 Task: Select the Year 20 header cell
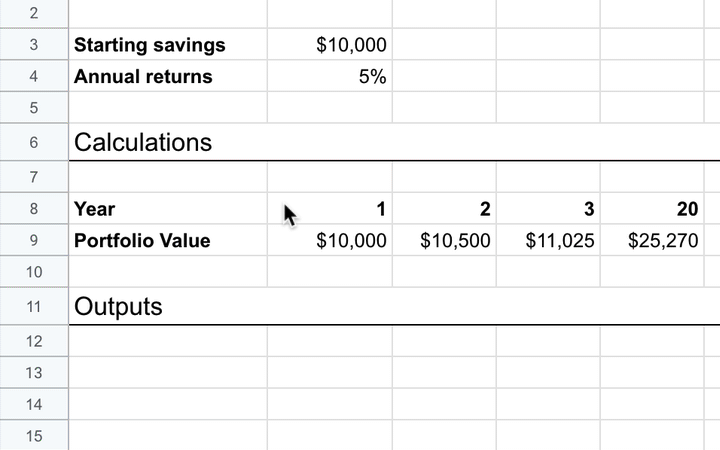(652, 209)
